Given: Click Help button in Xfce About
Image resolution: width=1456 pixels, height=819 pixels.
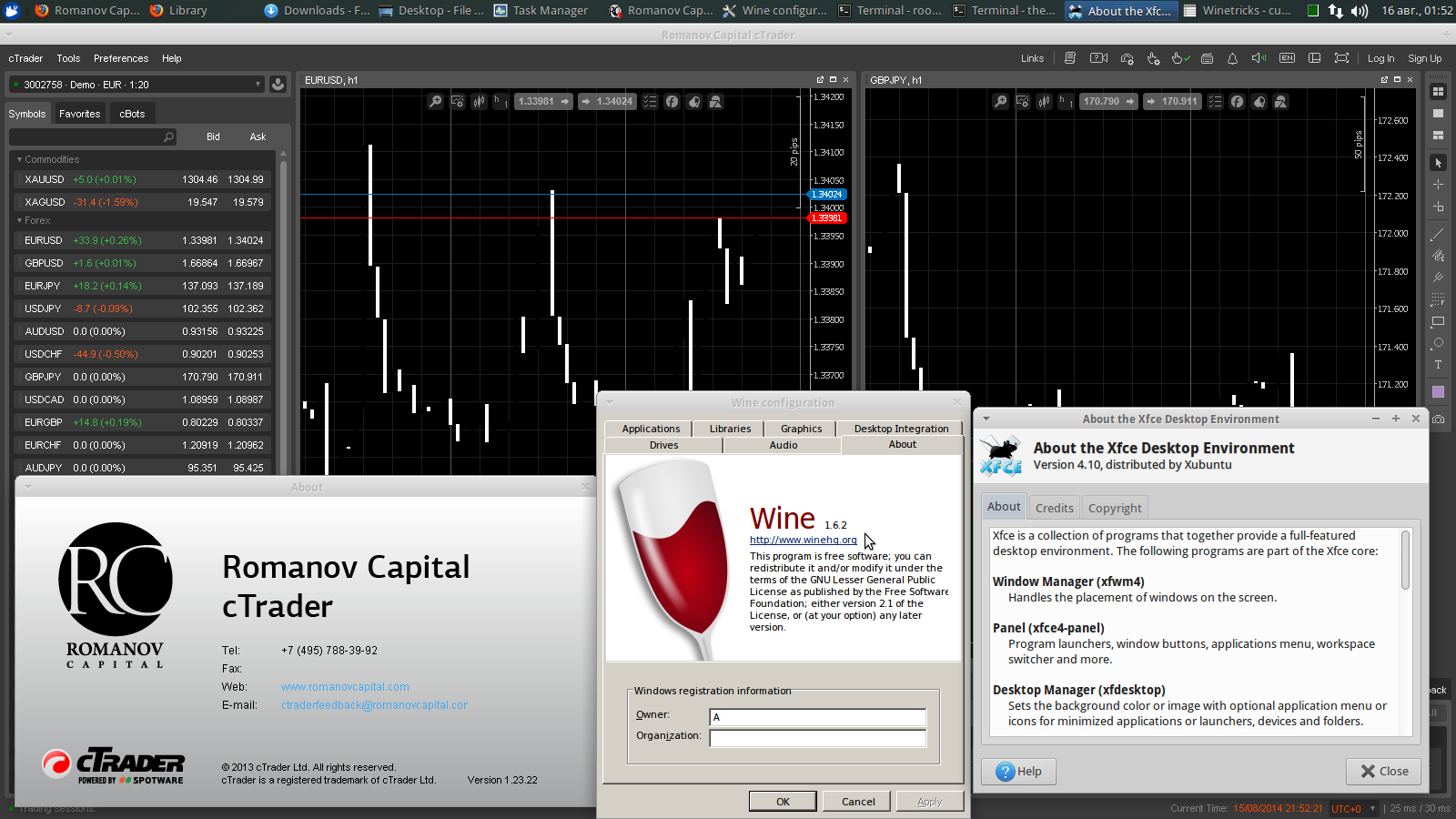Looking at the screenshot, I should [x=1018, y=772].
